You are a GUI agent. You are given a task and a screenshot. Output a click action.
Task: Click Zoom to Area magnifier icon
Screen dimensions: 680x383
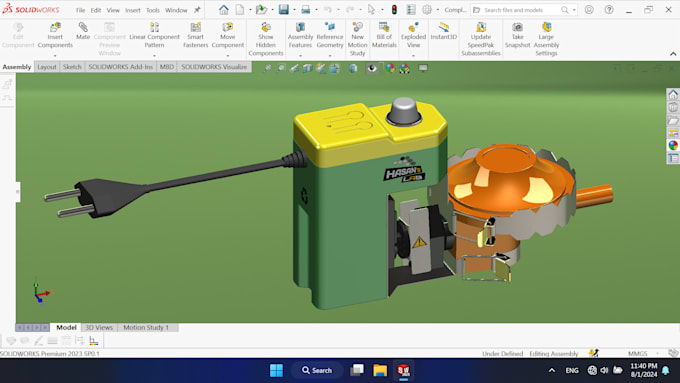tap(281, 68)
